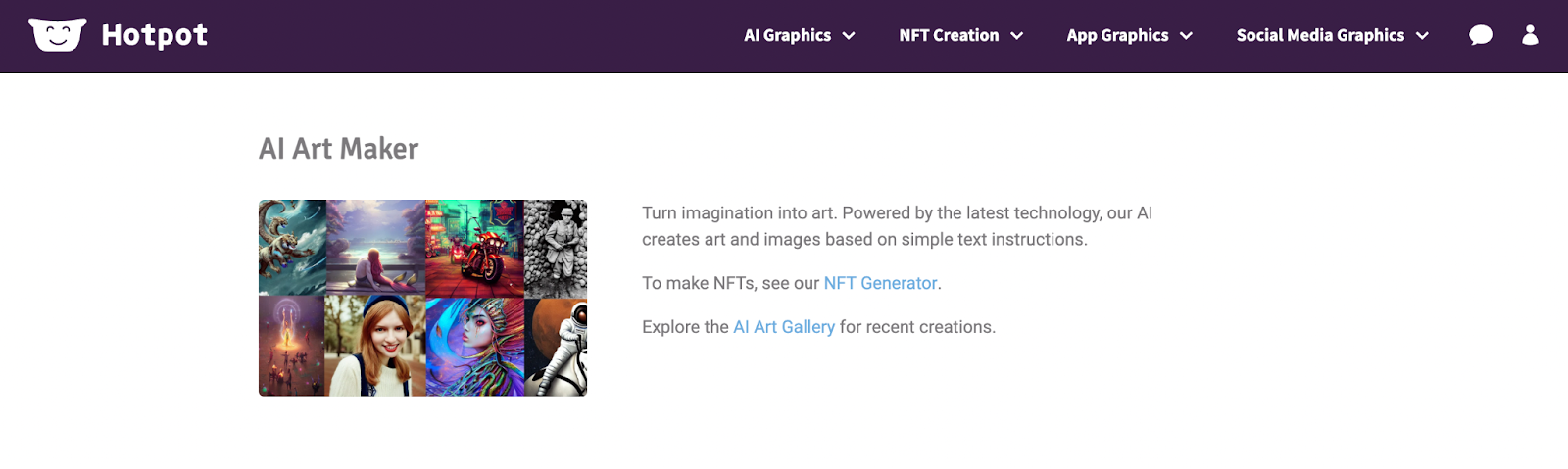Open the Social Media Graphics menu
This screenshot has width=1568, height=469.
pos(1320,35)
